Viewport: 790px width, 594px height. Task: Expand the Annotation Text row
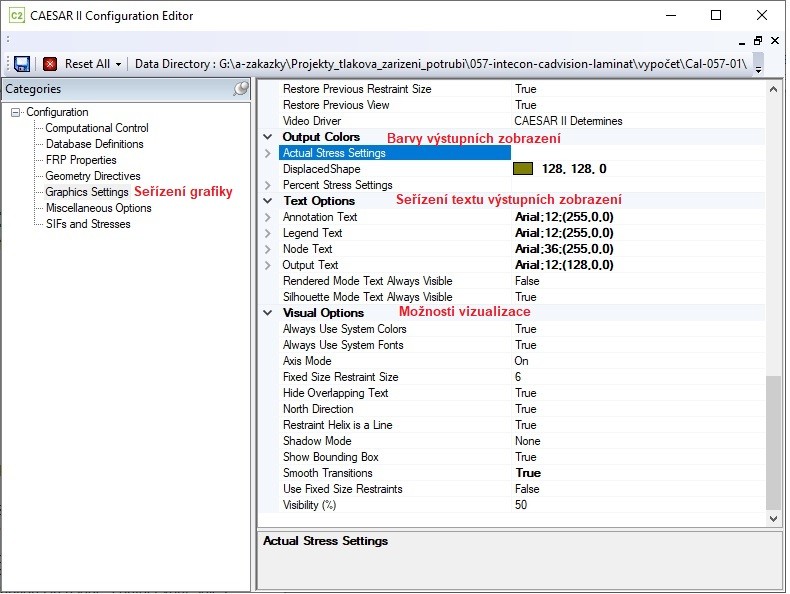(x=268, y=217)
